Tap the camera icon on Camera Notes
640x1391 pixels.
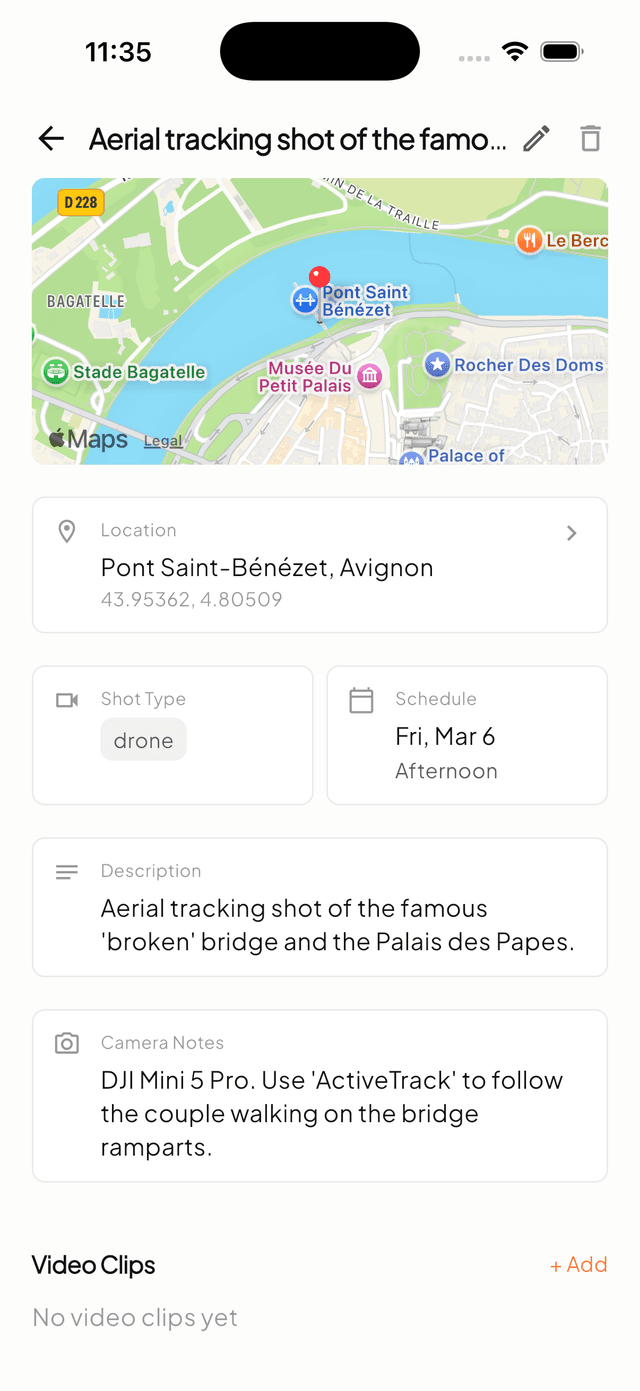click(x=66, y=1043)
